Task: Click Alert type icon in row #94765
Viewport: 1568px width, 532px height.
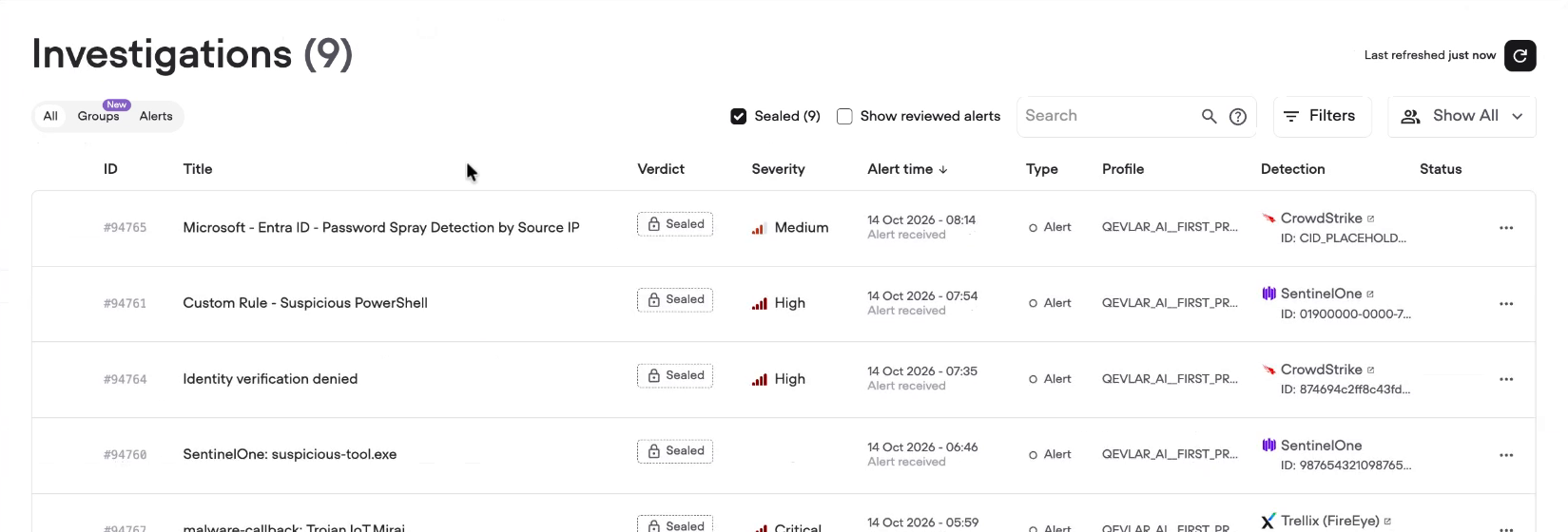Action: click(1033, 228)
